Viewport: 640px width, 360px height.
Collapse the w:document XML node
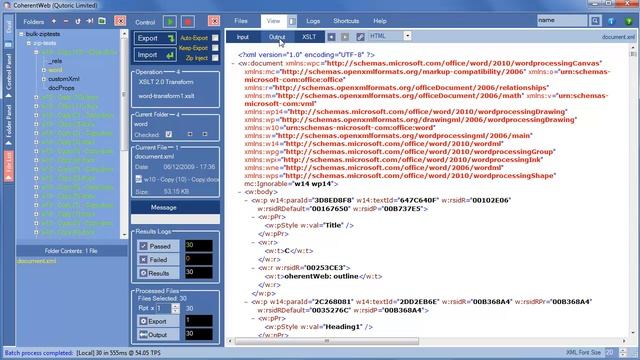coord(233,64)
